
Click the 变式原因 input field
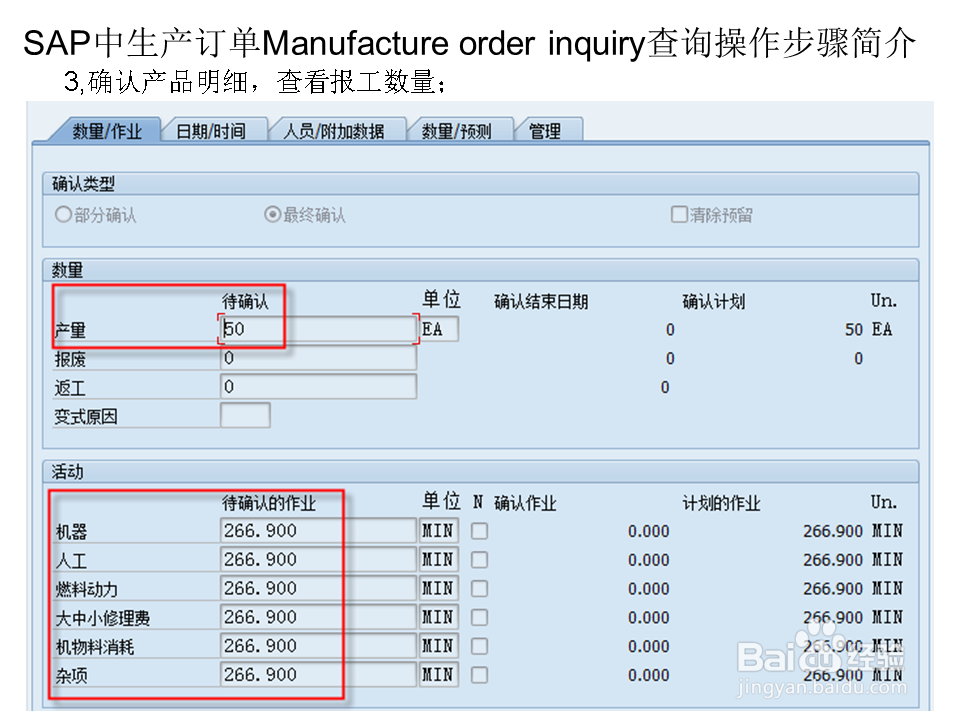point(245,416)
